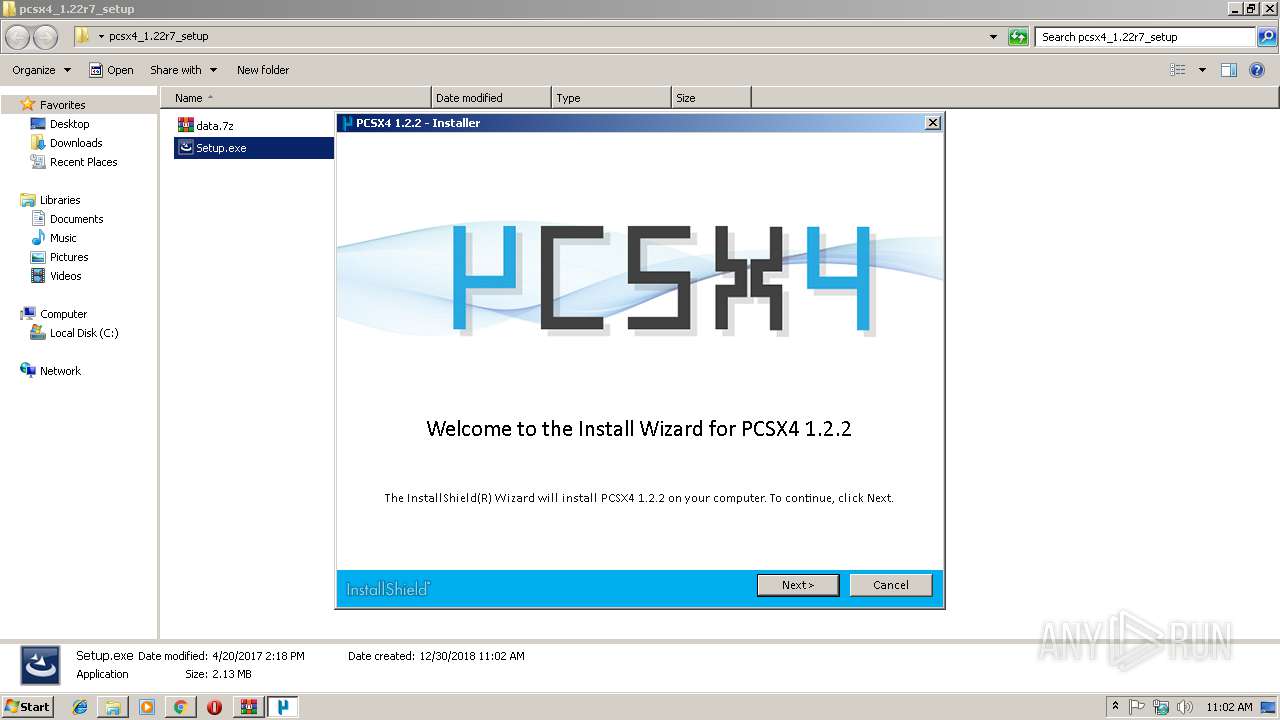
Task: Open Explorer help
Action: 1257,70
